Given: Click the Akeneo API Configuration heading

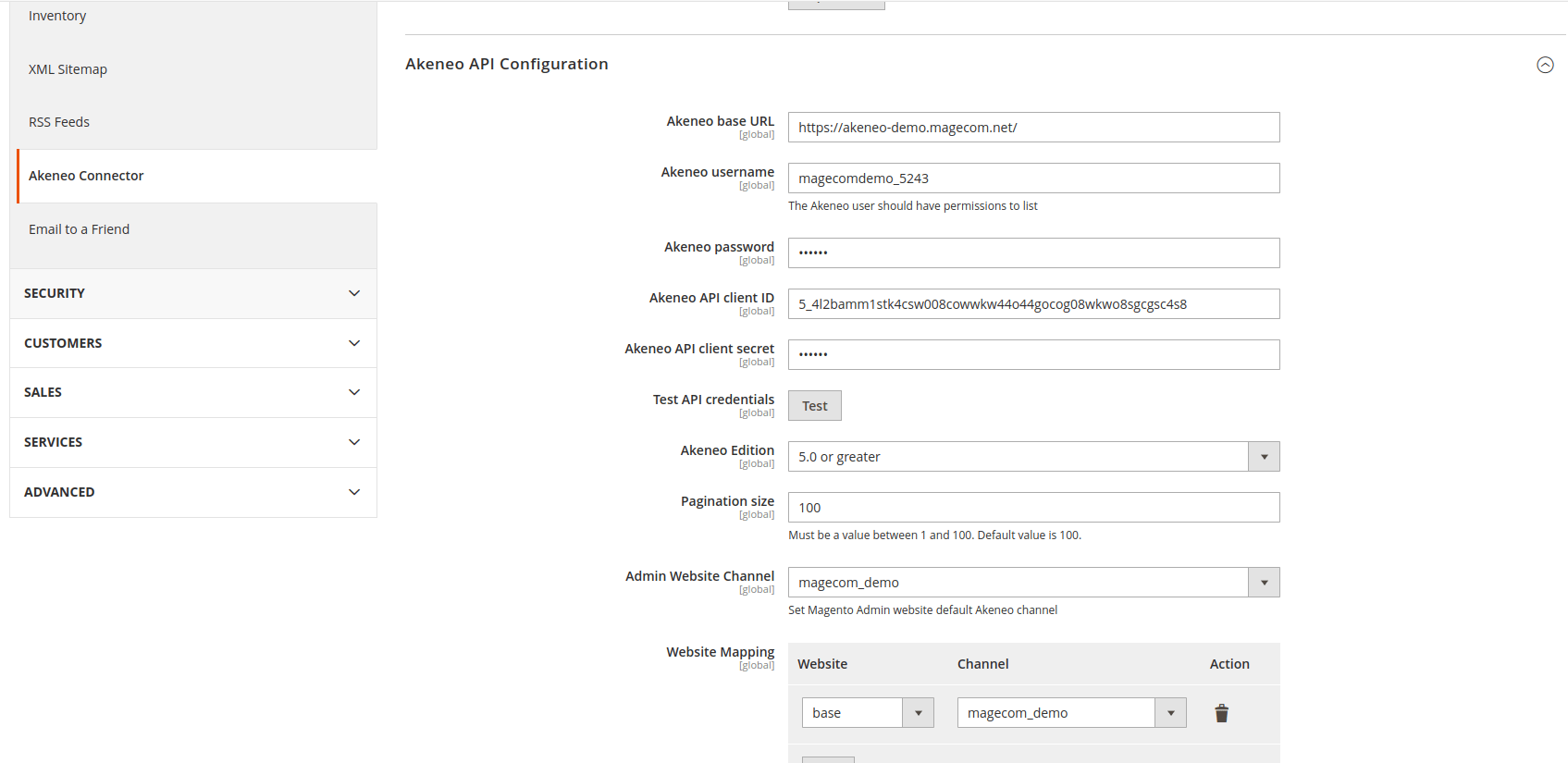Looking at the screenshot, I should point(507,64).
